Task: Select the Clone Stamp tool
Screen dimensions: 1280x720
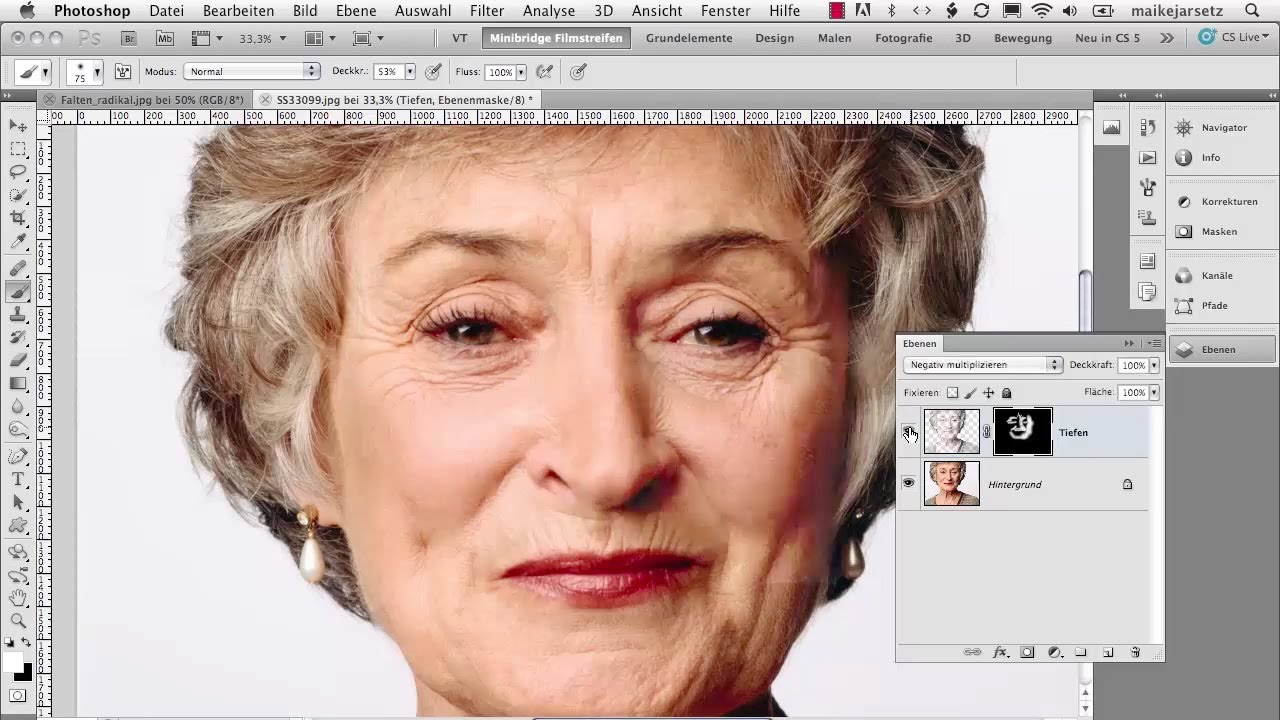Action: [x=18, y=315]
